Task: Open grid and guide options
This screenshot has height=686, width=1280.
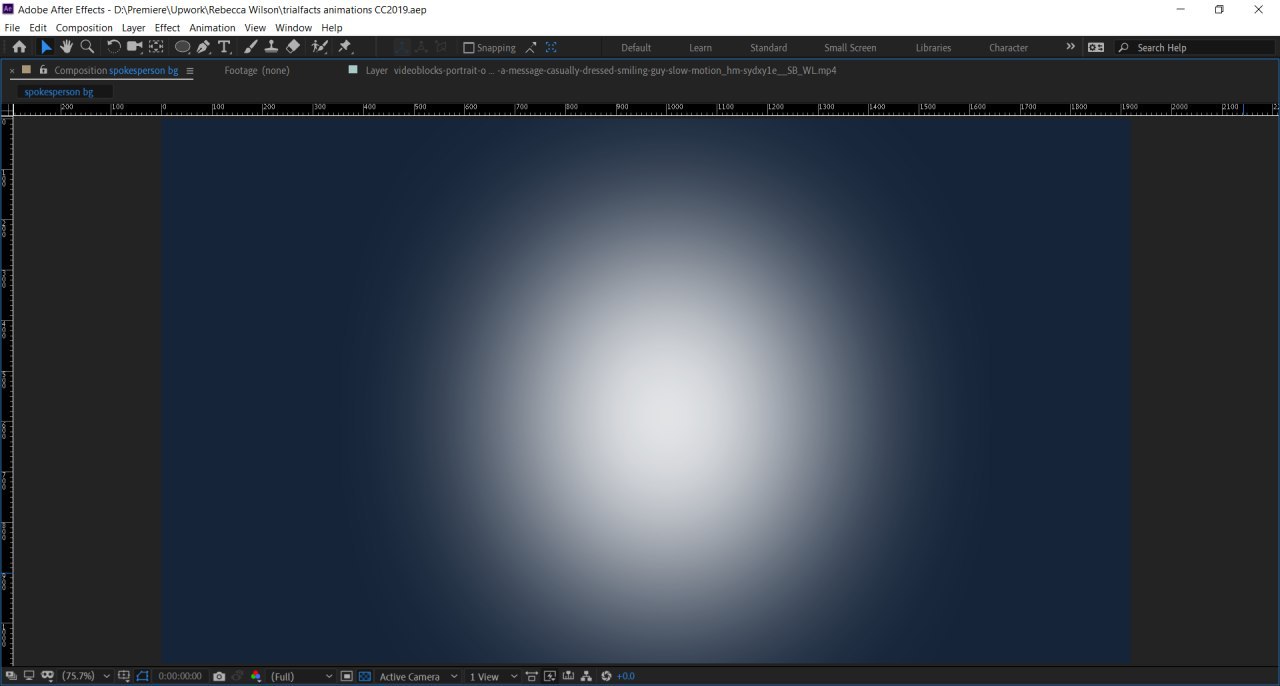Action: pos(124,676)
